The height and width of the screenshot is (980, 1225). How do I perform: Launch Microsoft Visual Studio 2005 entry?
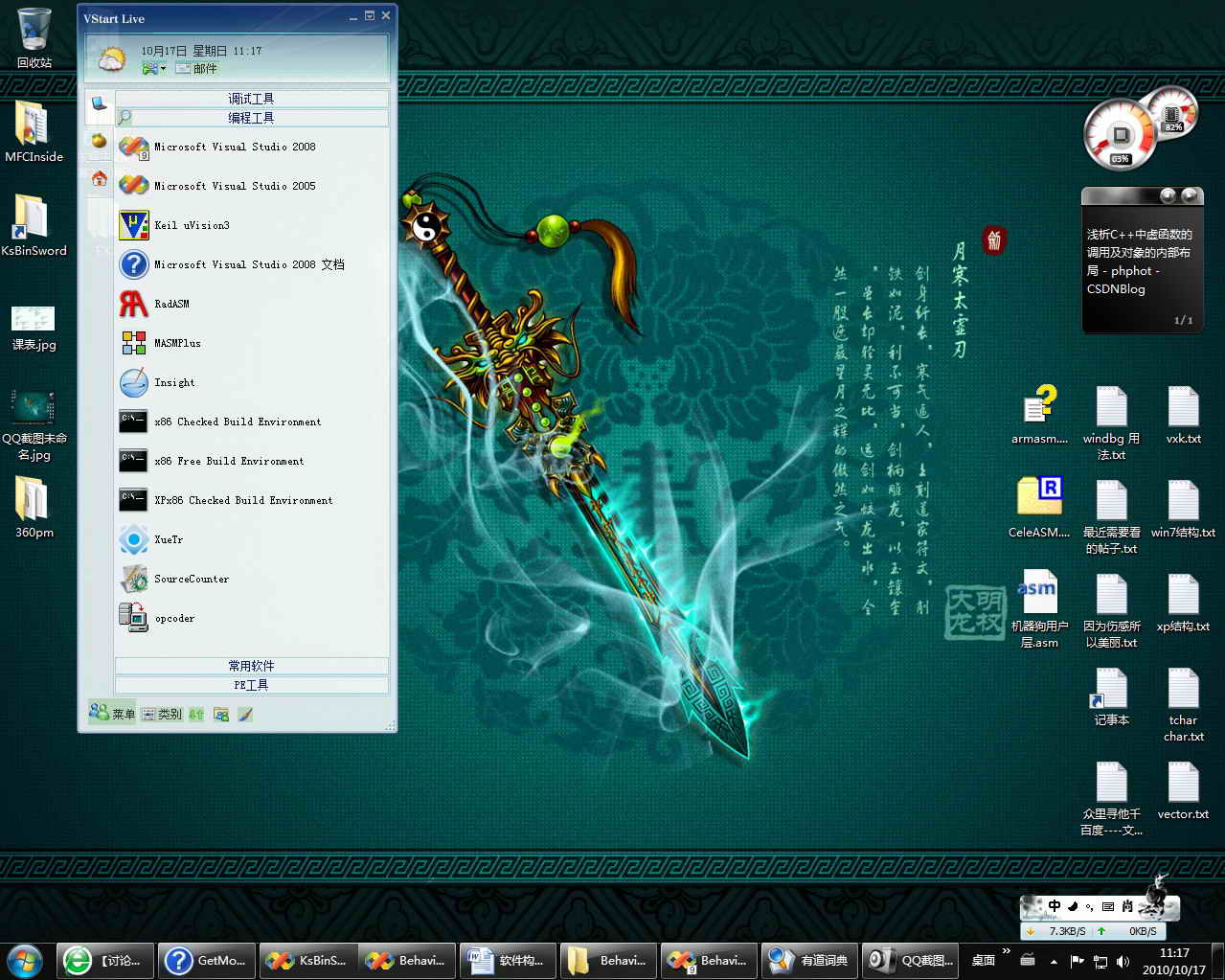253,187
